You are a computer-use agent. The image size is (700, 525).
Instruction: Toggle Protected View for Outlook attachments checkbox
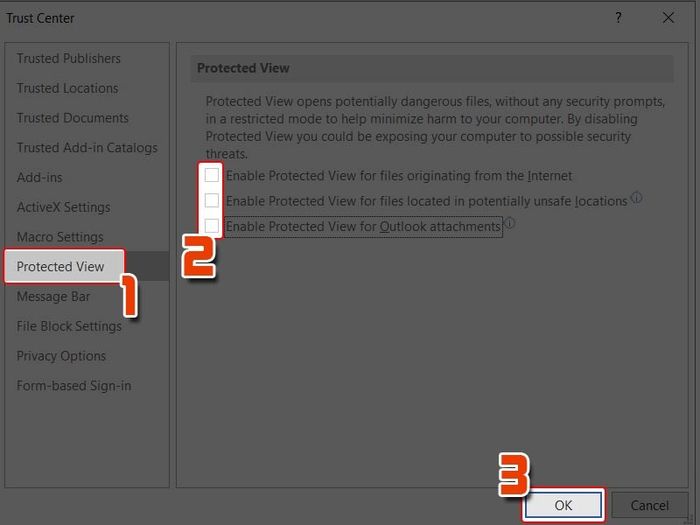coord(212,226)
